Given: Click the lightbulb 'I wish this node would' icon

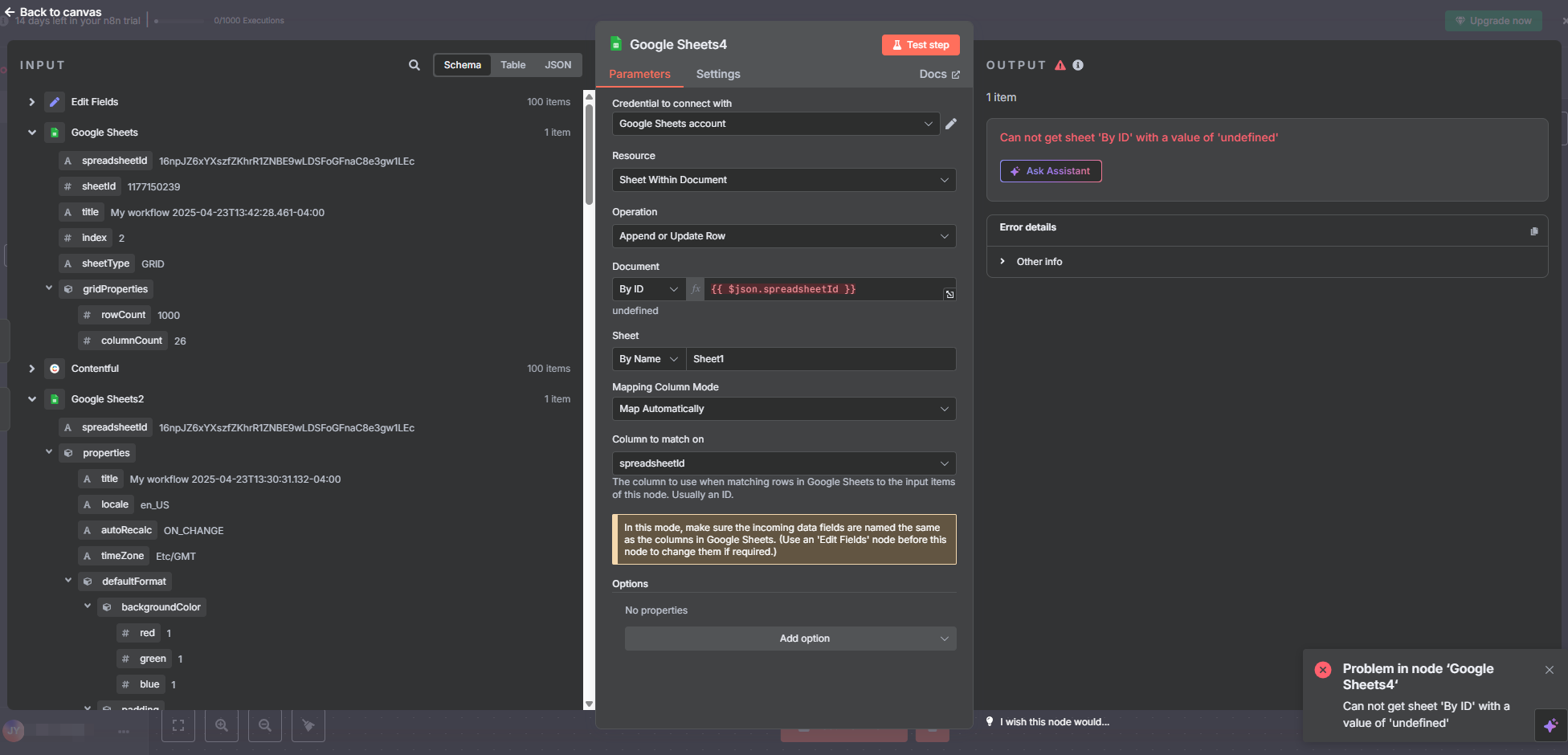Looking at the screenshot, I should [990, 721].
